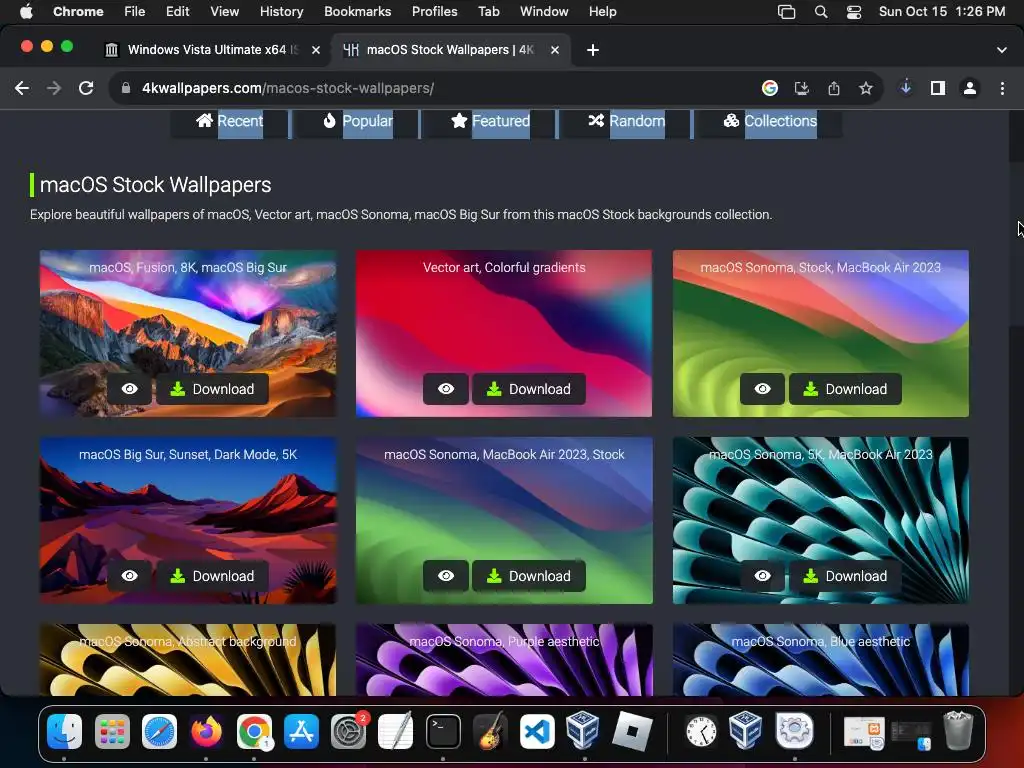Open the tab search chevron dropdown
1024x768 pixels.
pyautogui.click(x=1001, y=50)
